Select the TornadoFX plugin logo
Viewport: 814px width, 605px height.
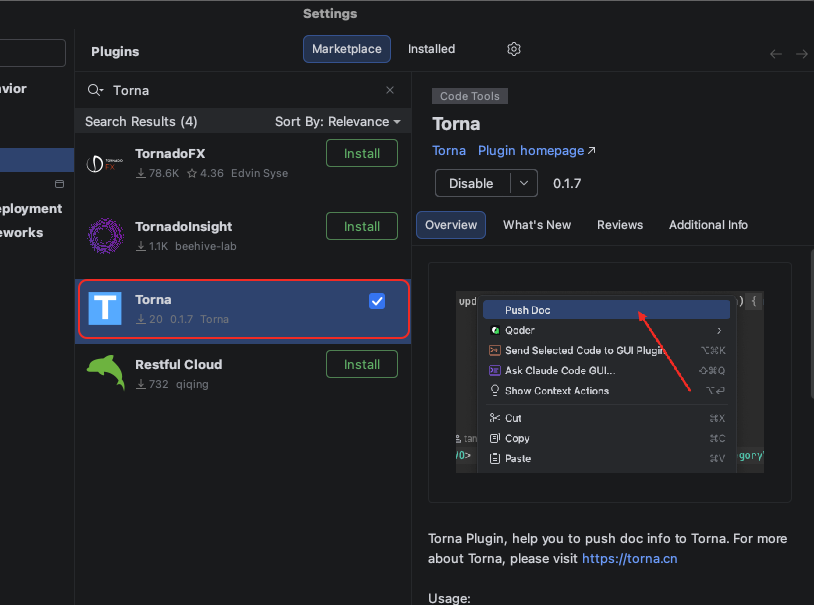pos(105,163)
